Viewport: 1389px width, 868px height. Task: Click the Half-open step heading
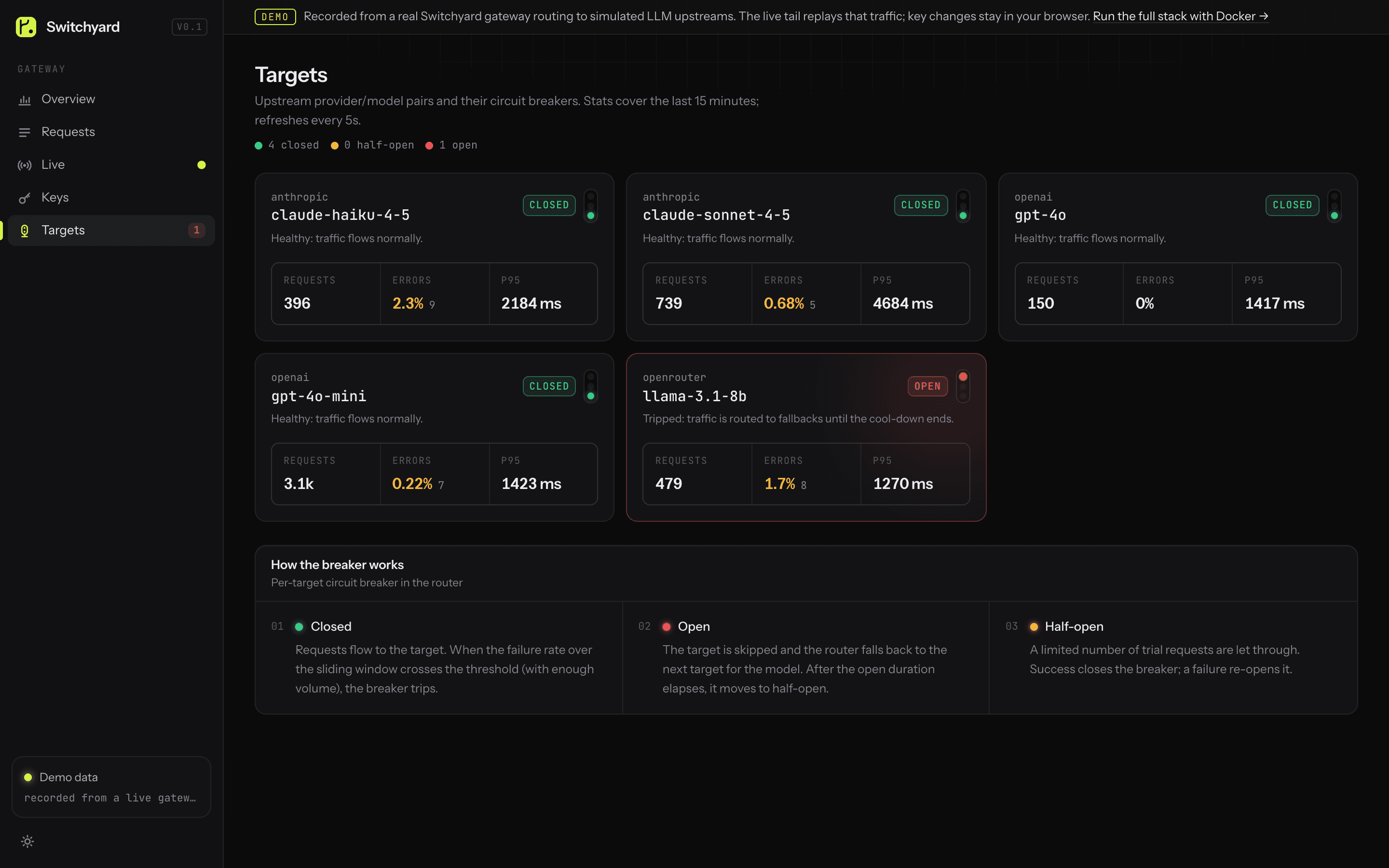tap(1074, 626)
